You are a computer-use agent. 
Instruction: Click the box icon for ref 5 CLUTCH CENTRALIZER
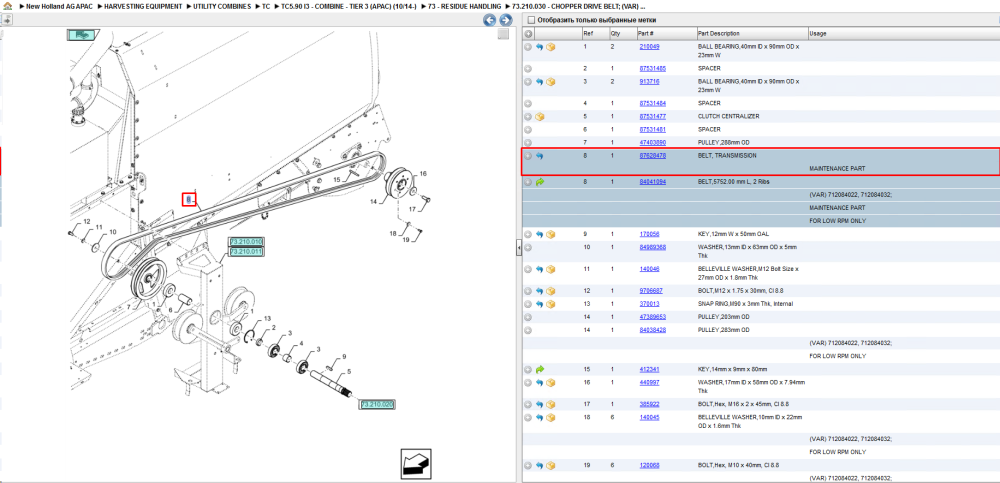[x=539, y=117]
